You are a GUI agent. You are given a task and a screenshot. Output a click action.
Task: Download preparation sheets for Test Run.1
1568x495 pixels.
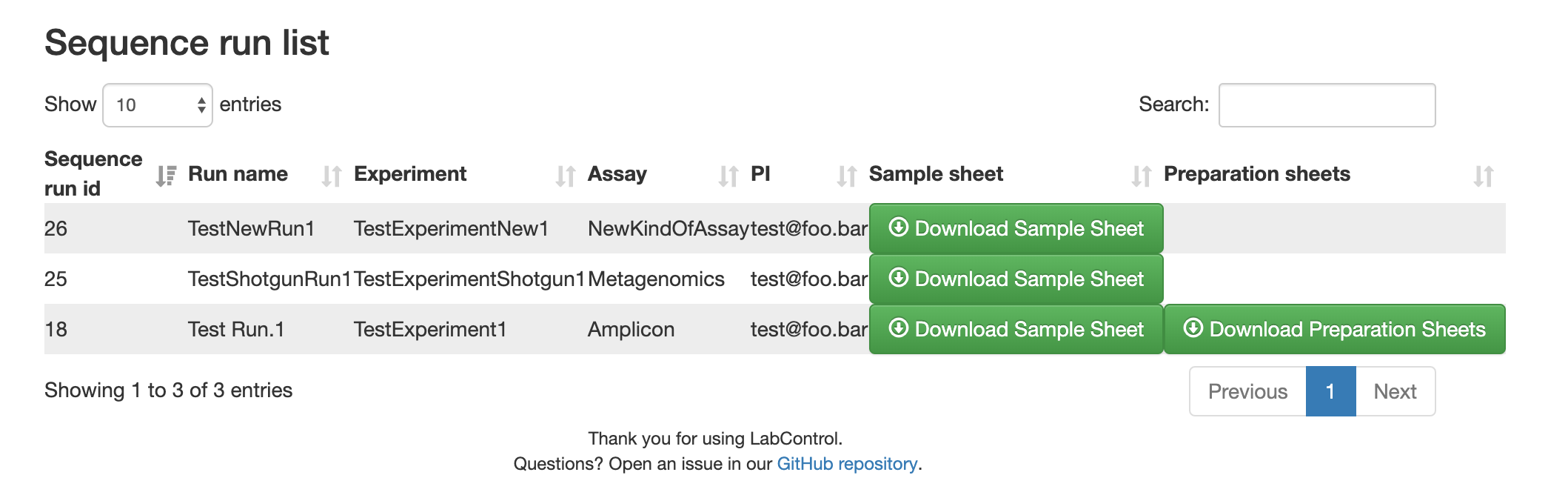click(x=1334, y=329)
